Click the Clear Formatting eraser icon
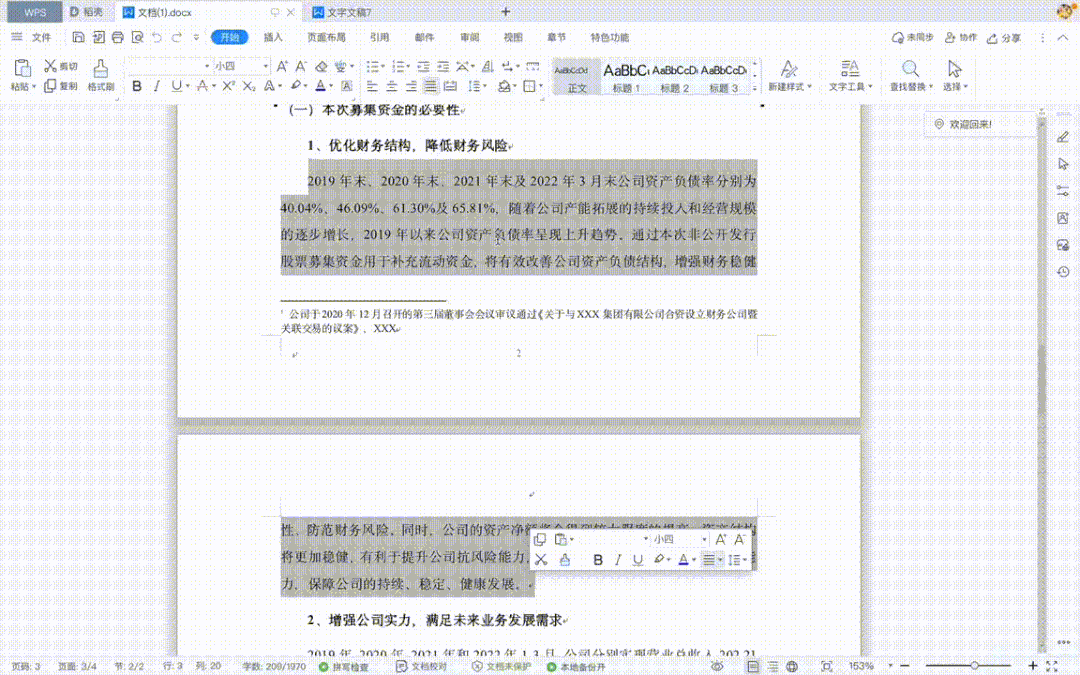 pyautogui.click(x=321, y=66)
